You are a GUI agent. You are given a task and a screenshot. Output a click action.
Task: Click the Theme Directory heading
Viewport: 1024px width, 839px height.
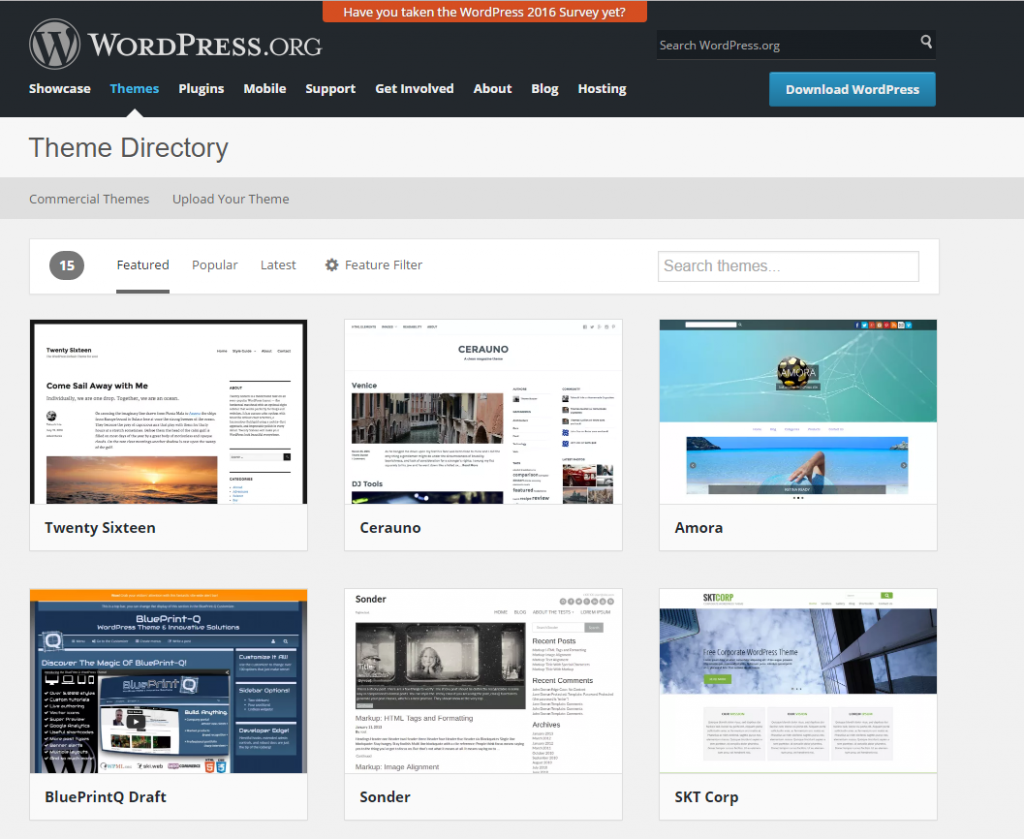pos(129,148)
